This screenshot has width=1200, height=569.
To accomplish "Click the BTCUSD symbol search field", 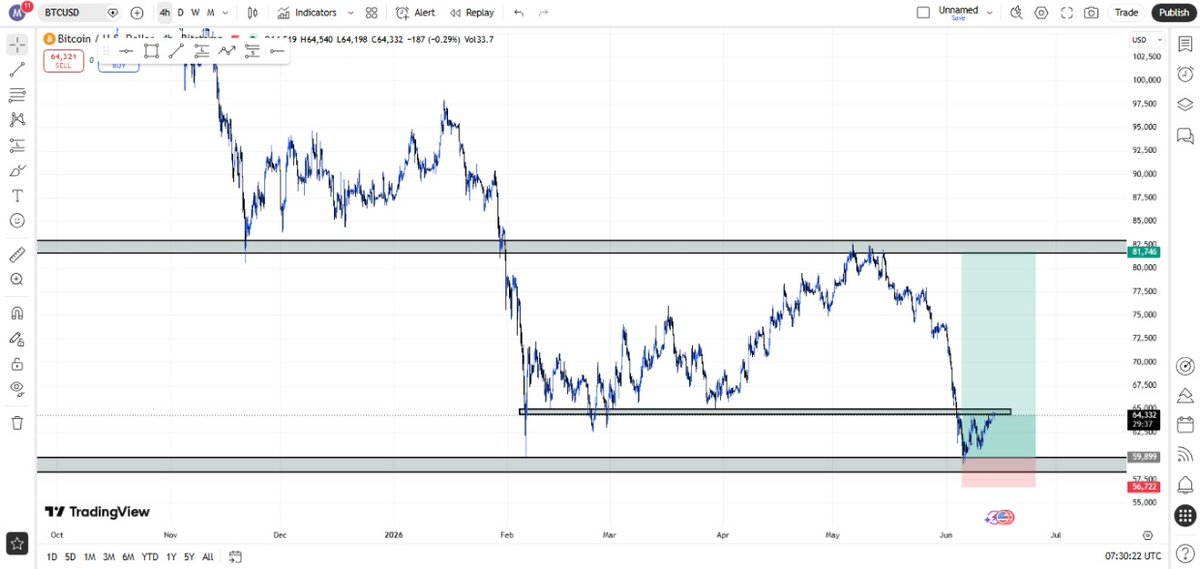I will 80,13.
